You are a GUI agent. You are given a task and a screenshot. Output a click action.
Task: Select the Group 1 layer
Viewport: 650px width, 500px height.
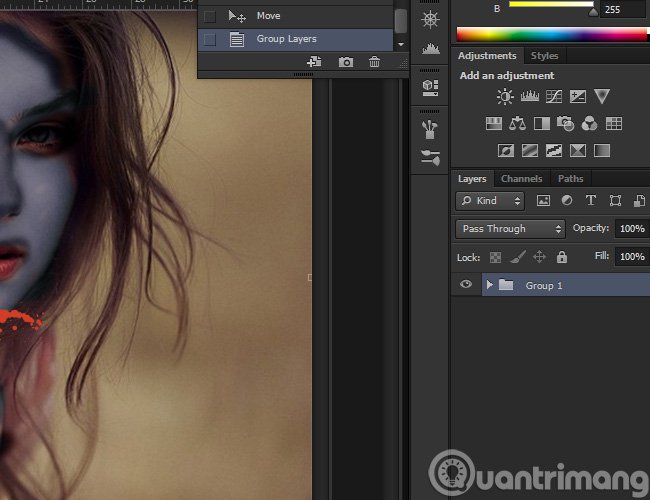click(565, 285)
